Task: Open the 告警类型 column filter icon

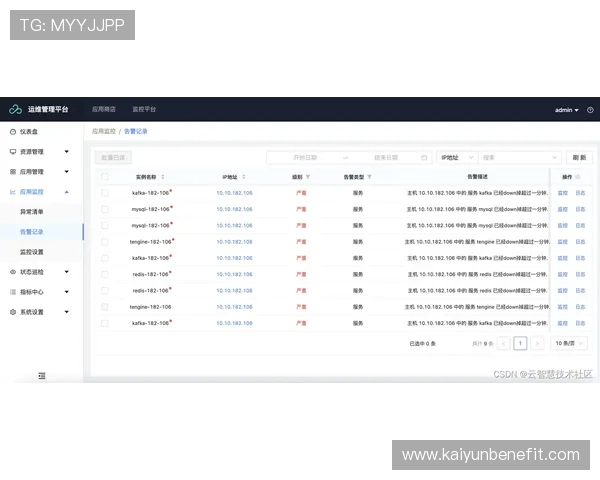Action: pyautogui.click(x=369, y=177)
